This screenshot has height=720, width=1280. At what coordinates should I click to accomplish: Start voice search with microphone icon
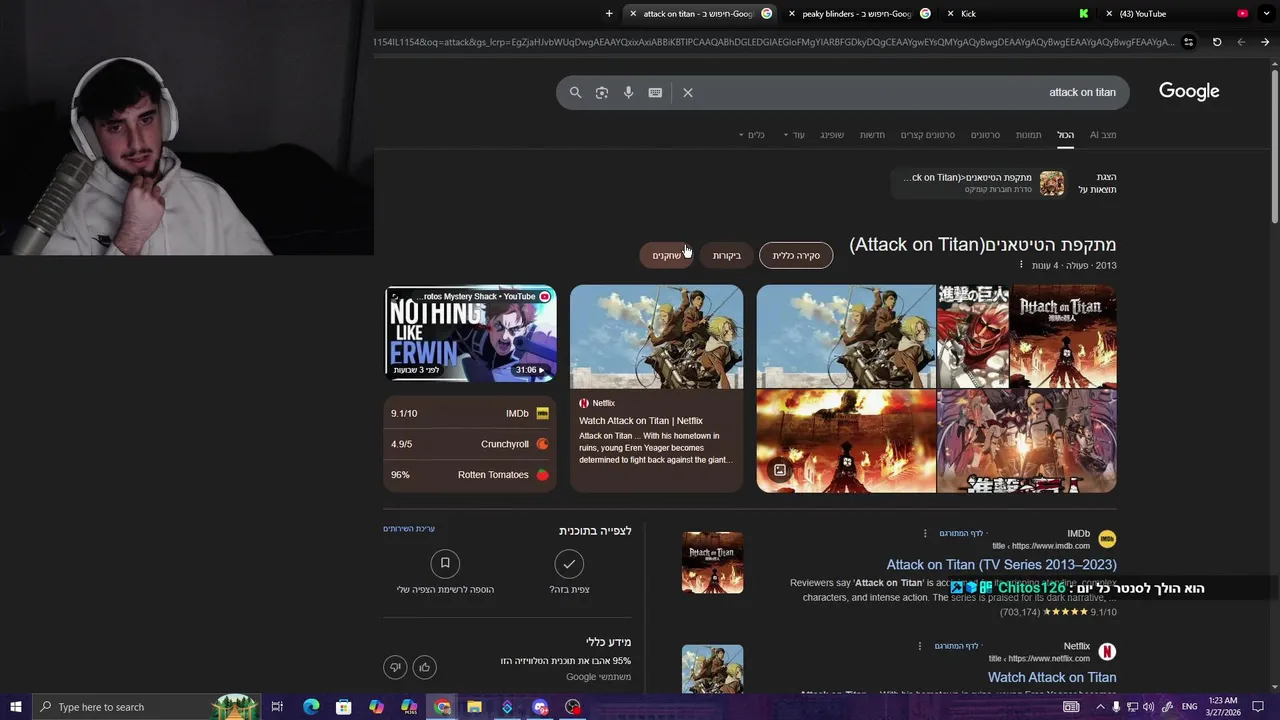pyautogui.click(x=628, y=92)
